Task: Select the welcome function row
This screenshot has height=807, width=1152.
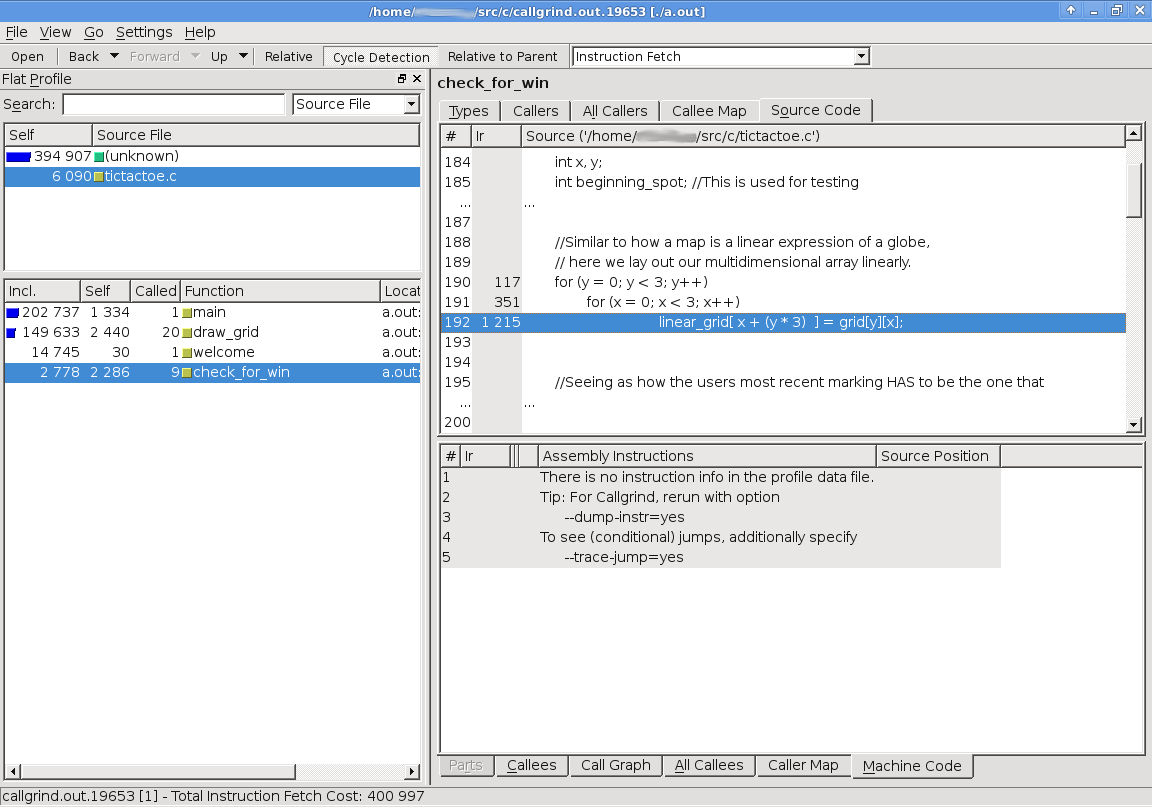Action: click(212, 353)
